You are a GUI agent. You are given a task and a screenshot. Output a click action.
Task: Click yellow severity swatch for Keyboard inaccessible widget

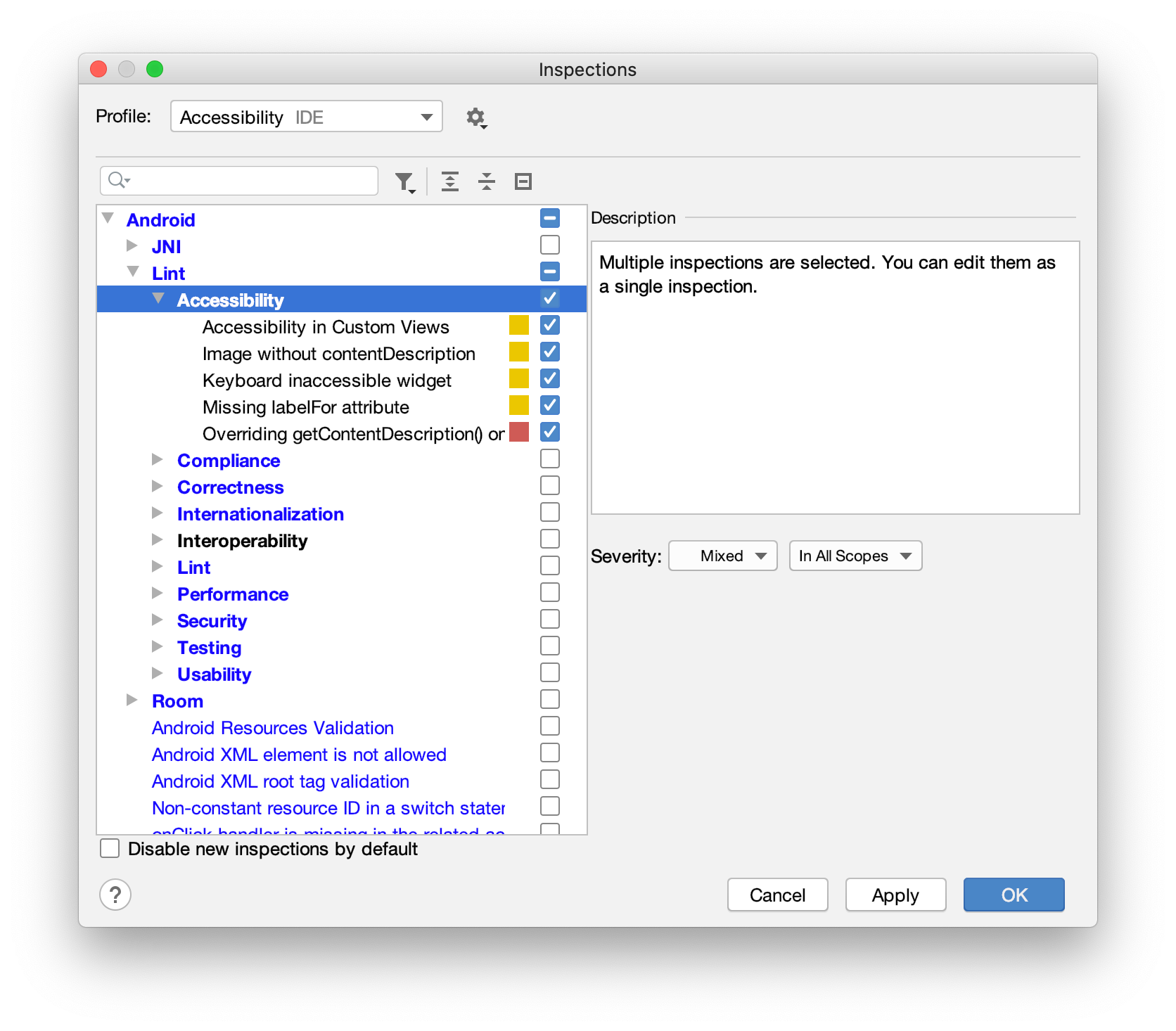[x=519, y=378]
